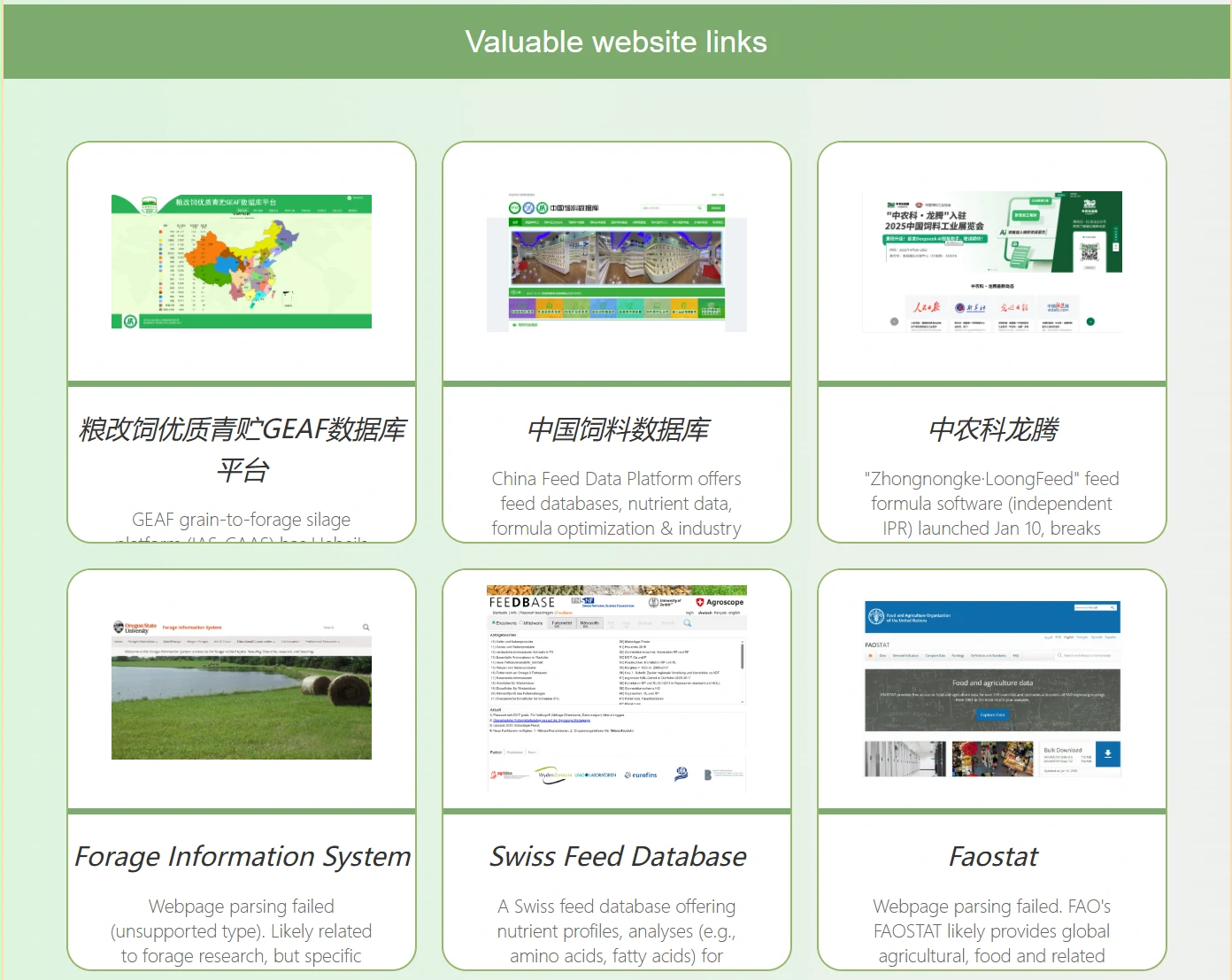This screenshot has width=1232, height=980.
Task: Select the Mittelwerte radio button
Action: [x=520, y=622]
